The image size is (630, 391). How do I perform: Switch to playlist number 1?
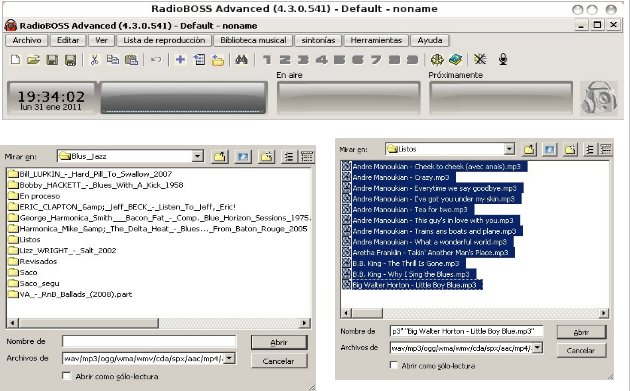[266, 60]
